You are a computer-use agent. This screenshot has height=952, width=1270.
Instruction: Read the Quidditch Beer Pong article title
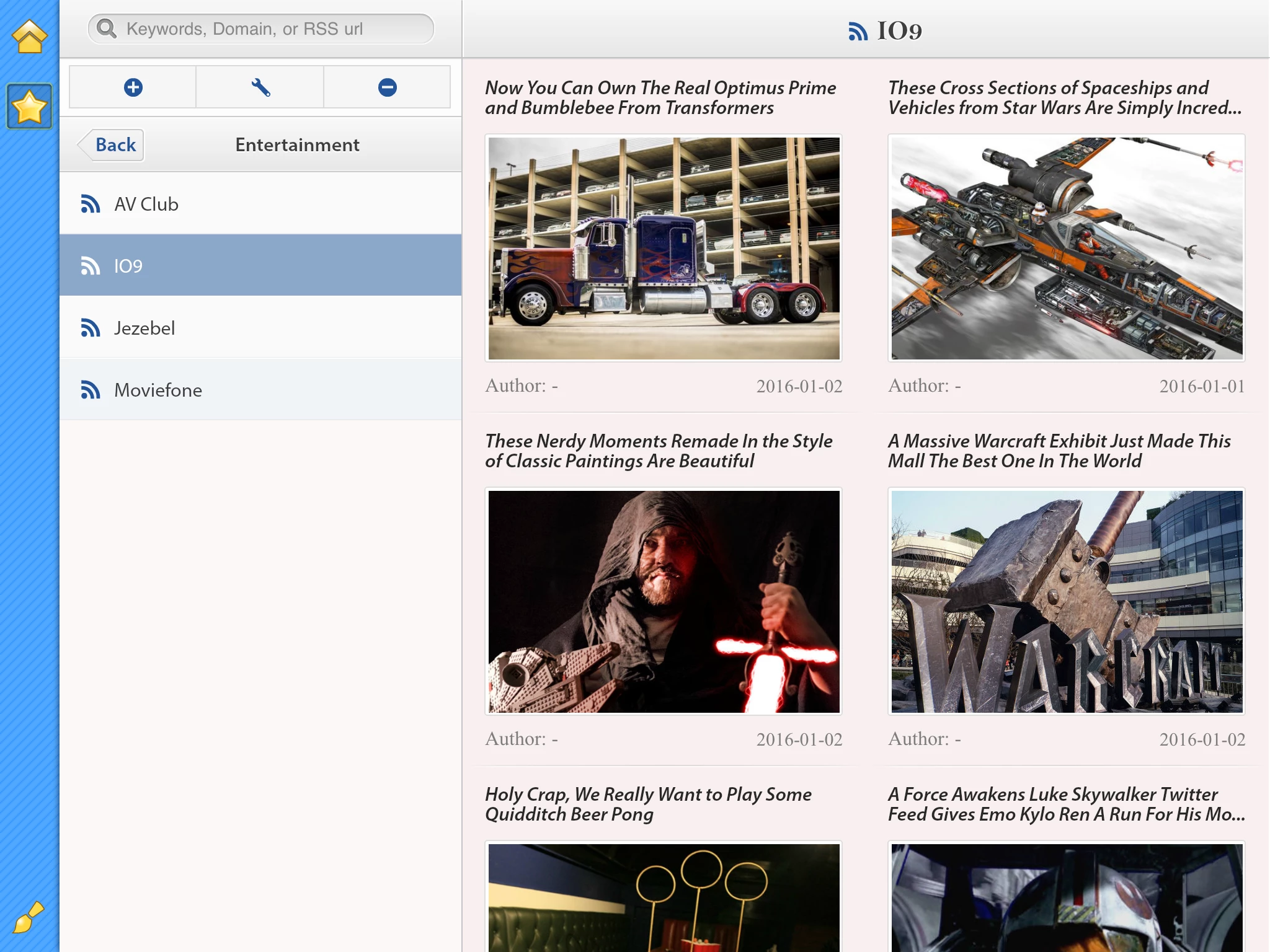click(648, 804)
